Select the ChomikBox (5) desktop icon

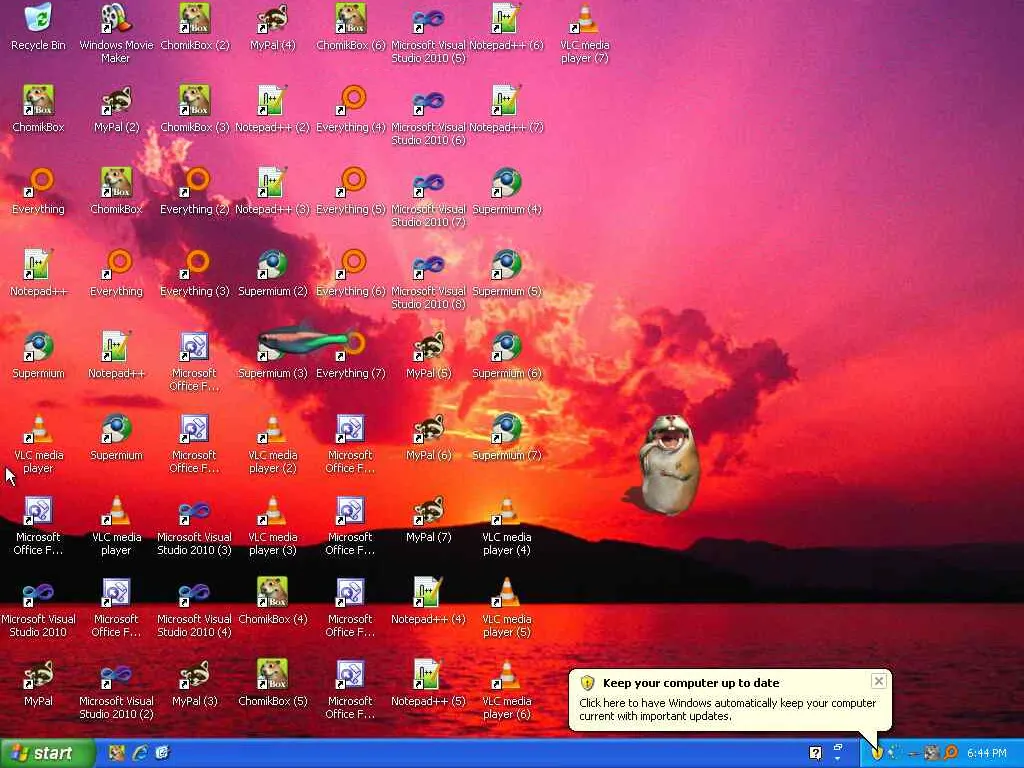pyautogui.click(x=272, y=683)
